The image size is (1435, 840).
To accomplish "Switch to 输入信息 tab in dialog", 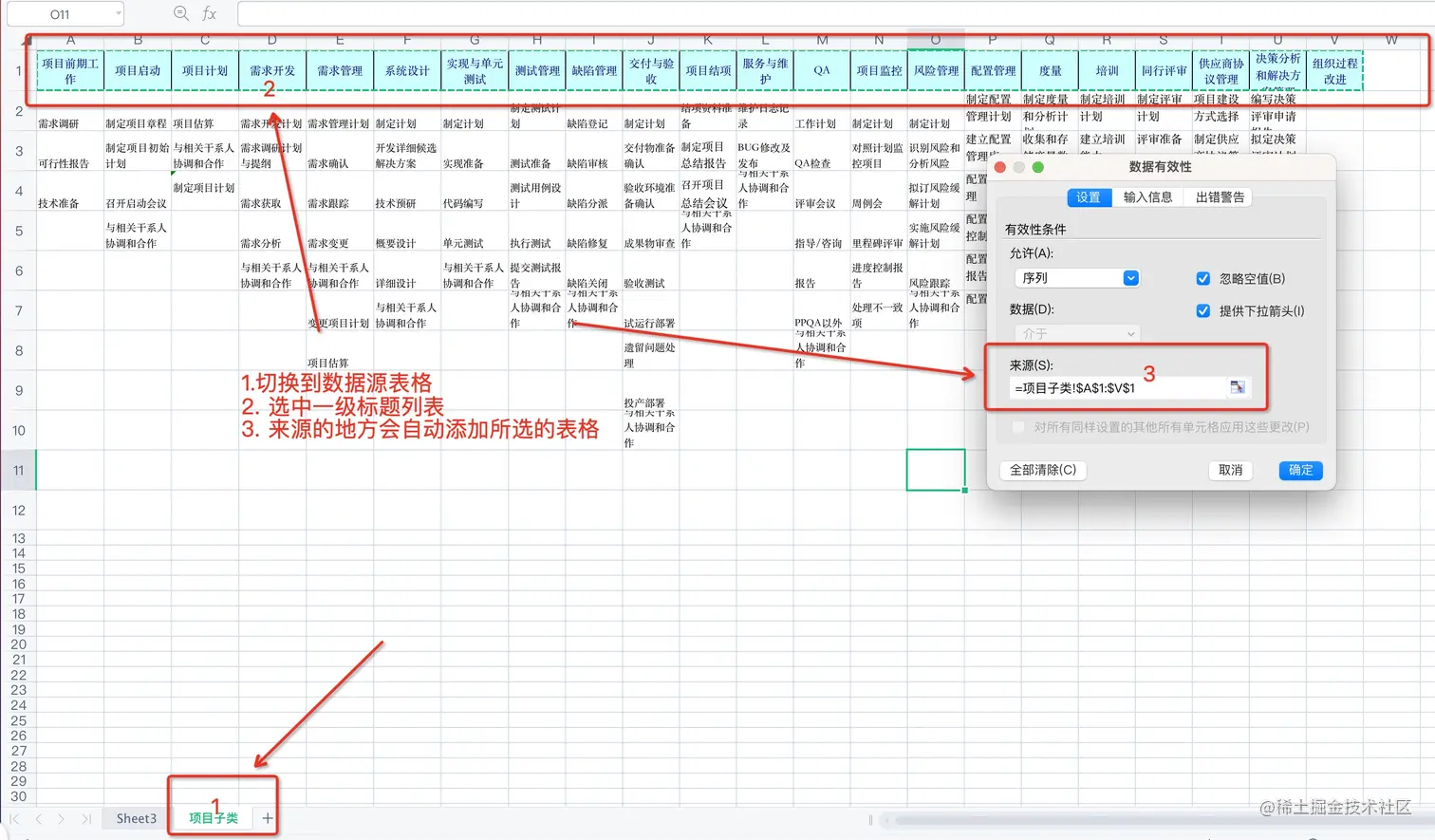I will (1147, 197).
